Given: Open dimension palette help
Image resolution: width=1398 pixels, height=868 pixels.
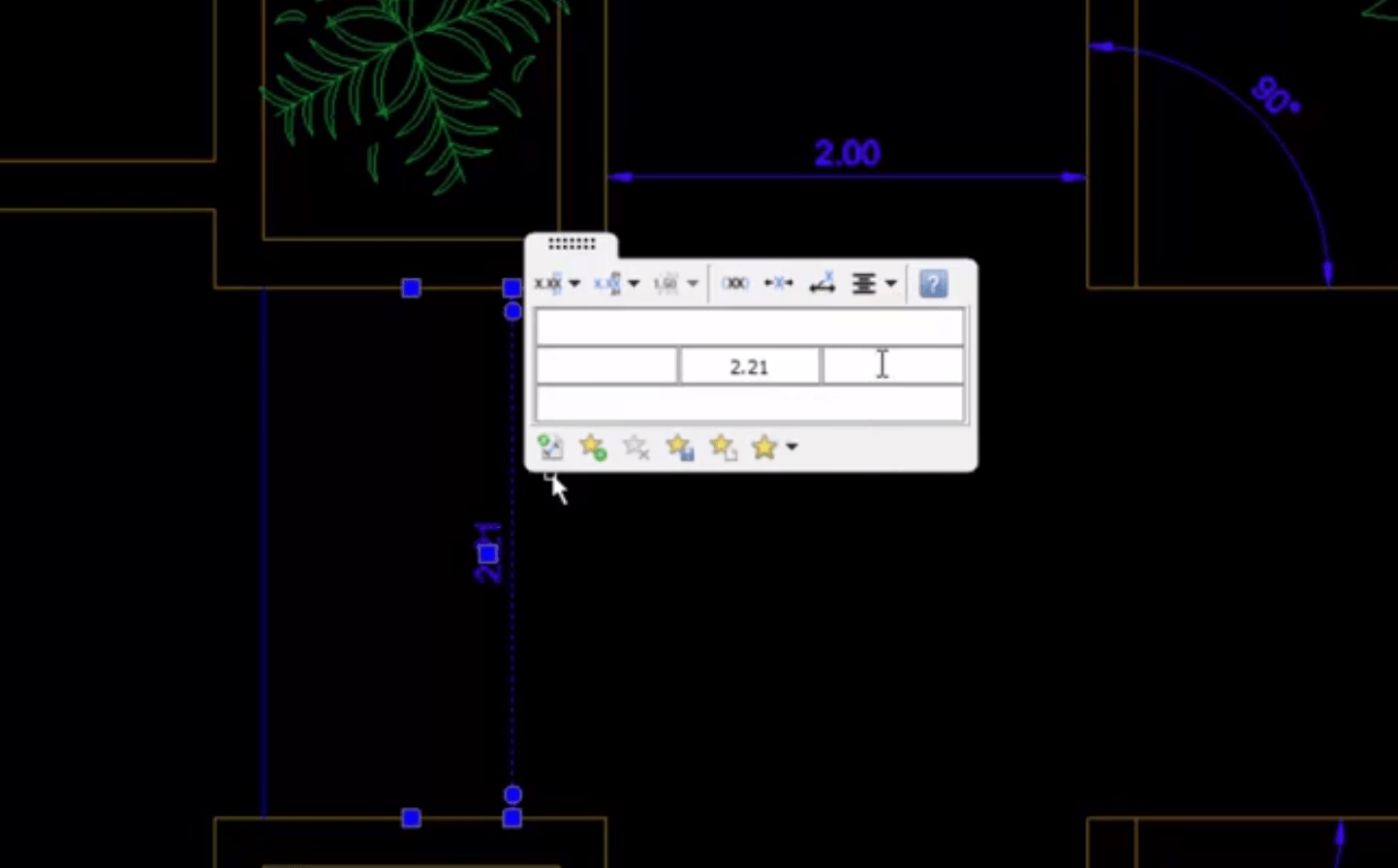Looking at the screenshot, I should (933, 284).
